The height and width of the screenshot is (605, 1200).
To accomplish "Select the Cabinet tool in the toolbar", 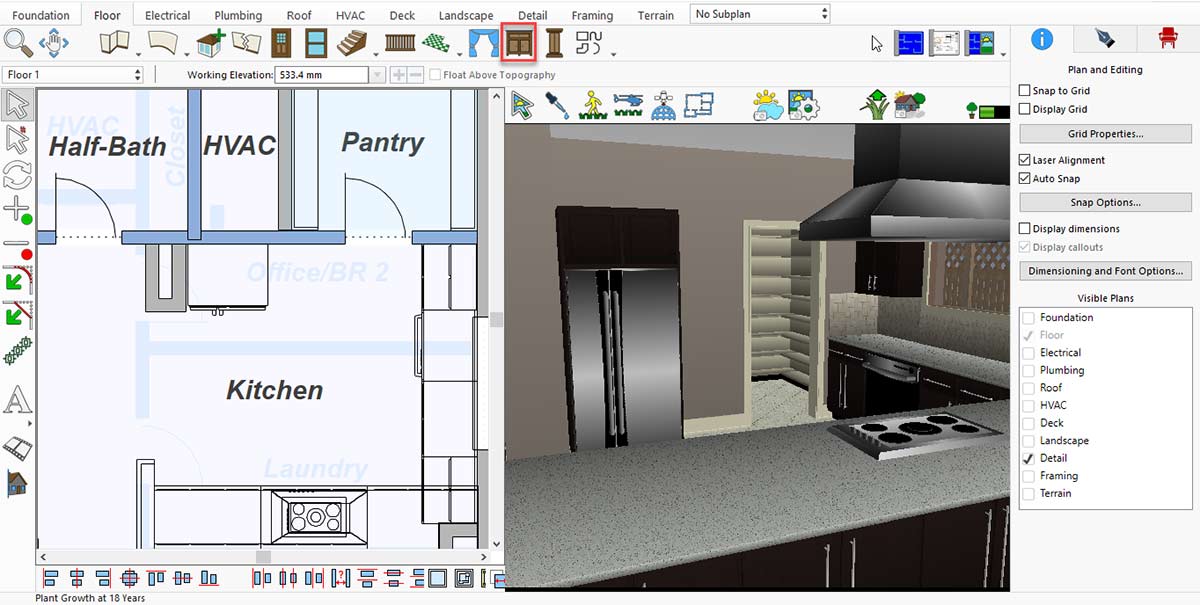I will click(x=518, y=43).
